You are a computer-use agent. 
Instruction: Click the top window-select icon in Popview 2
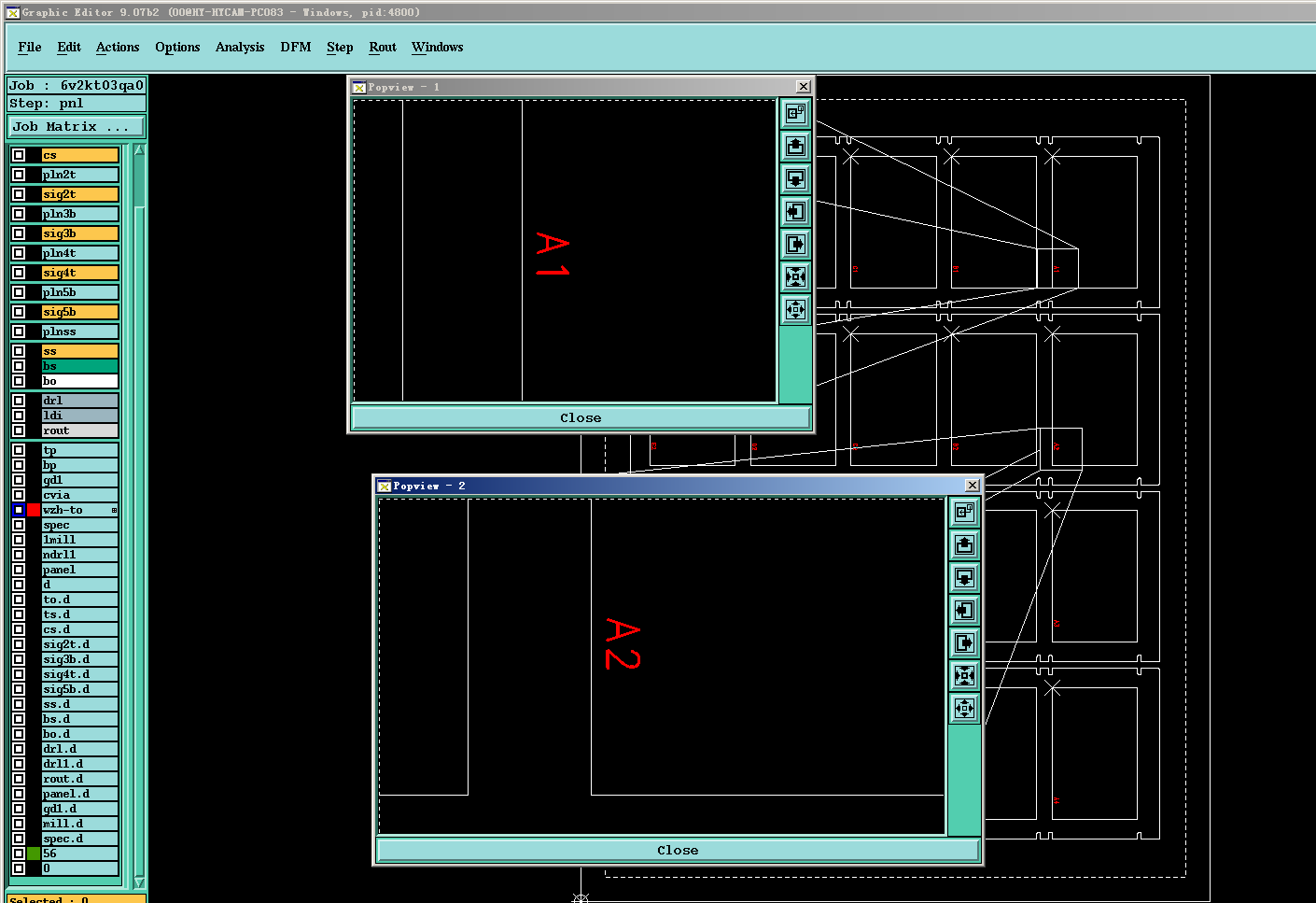coord(964,512)
